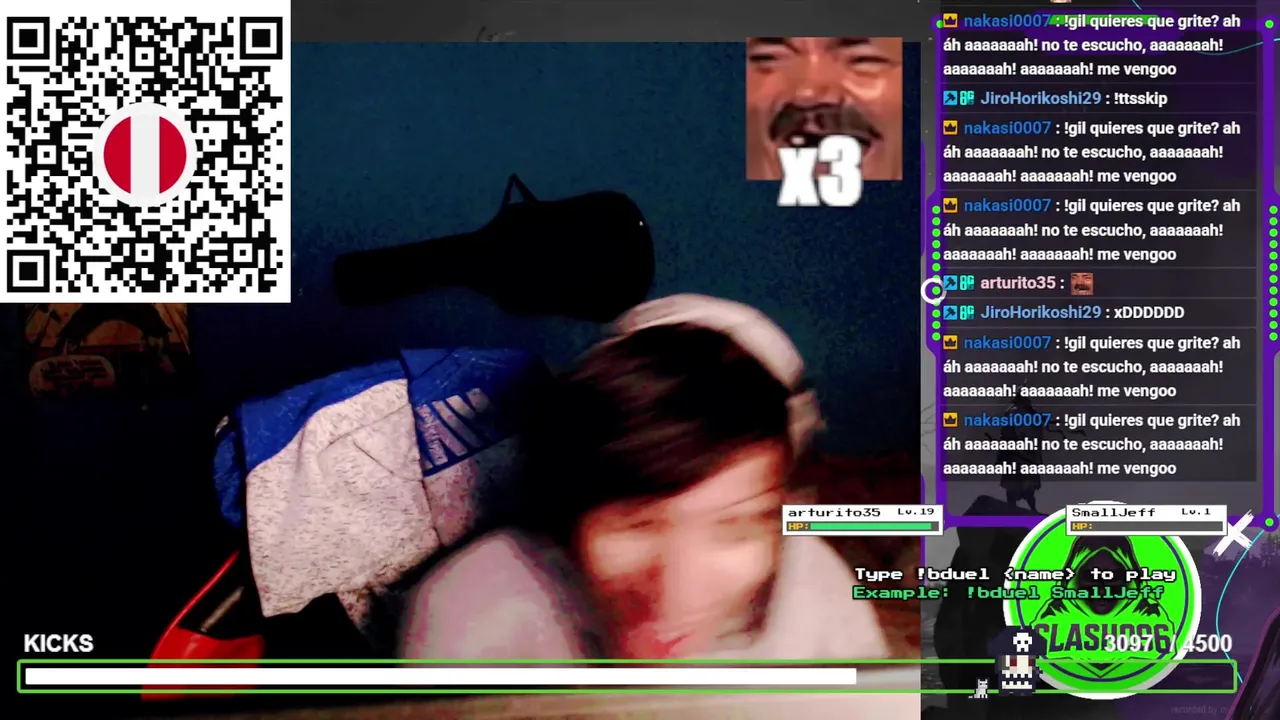Click the green hooded Slash logo
The image size is (1280, 720).
[1103, 600]
